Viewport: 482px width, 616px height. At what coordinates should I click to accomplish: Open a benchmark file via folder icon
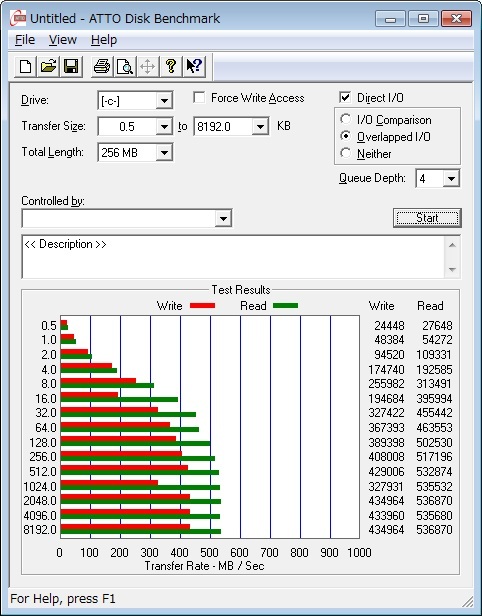point(48,66)
